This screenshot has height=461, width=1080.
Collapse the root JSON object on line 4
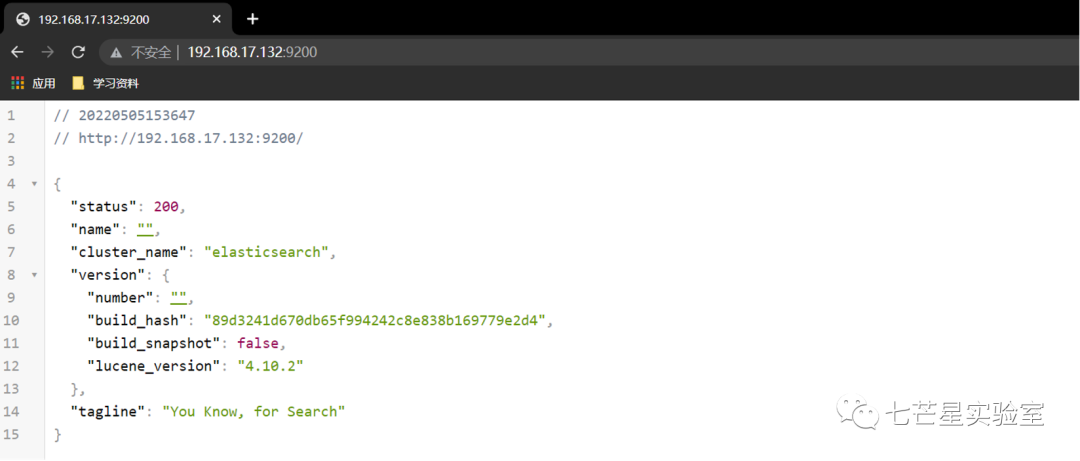[x=33, y=184]
